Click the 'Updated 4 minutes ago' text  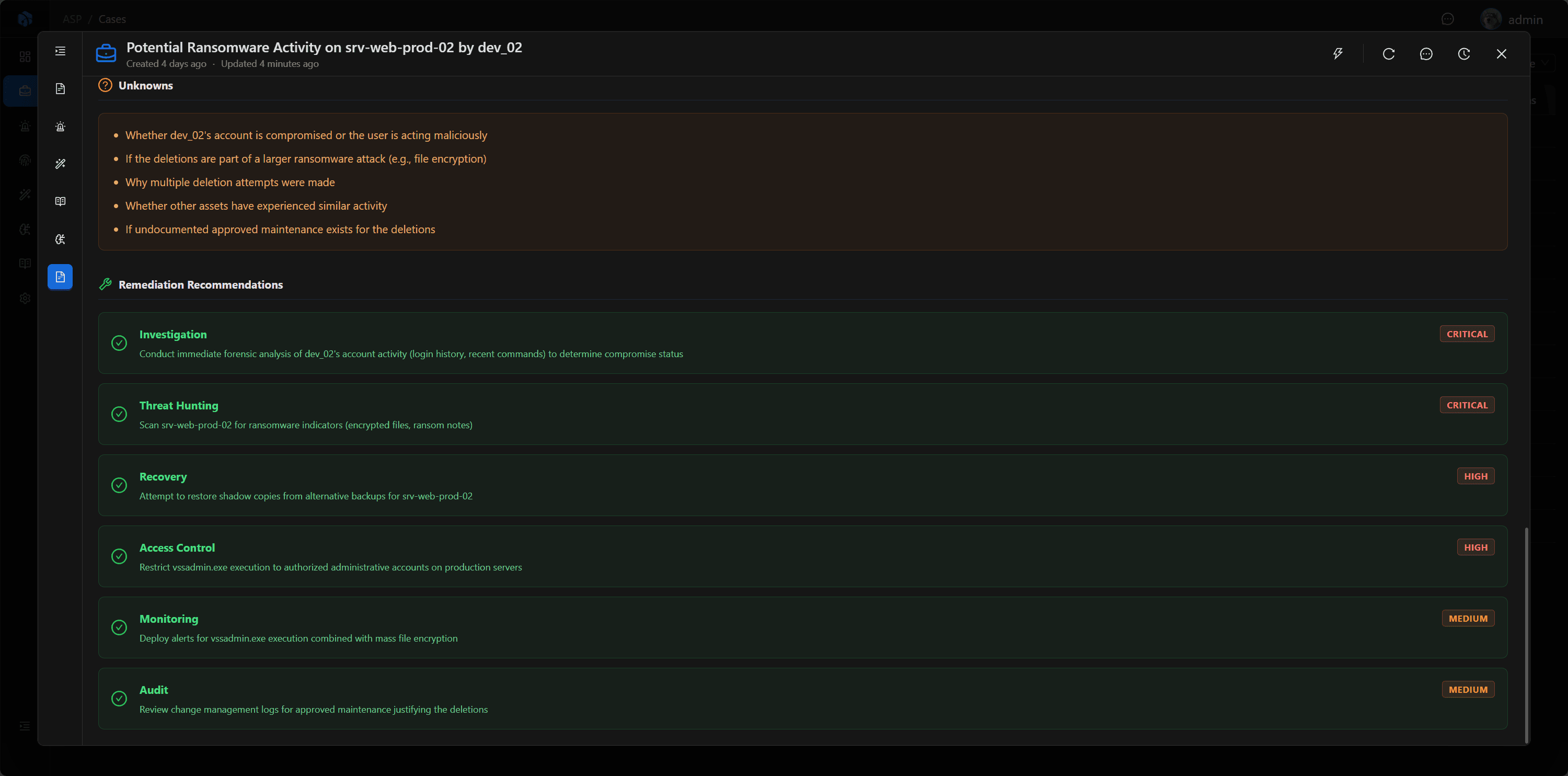tap(270, 64)
